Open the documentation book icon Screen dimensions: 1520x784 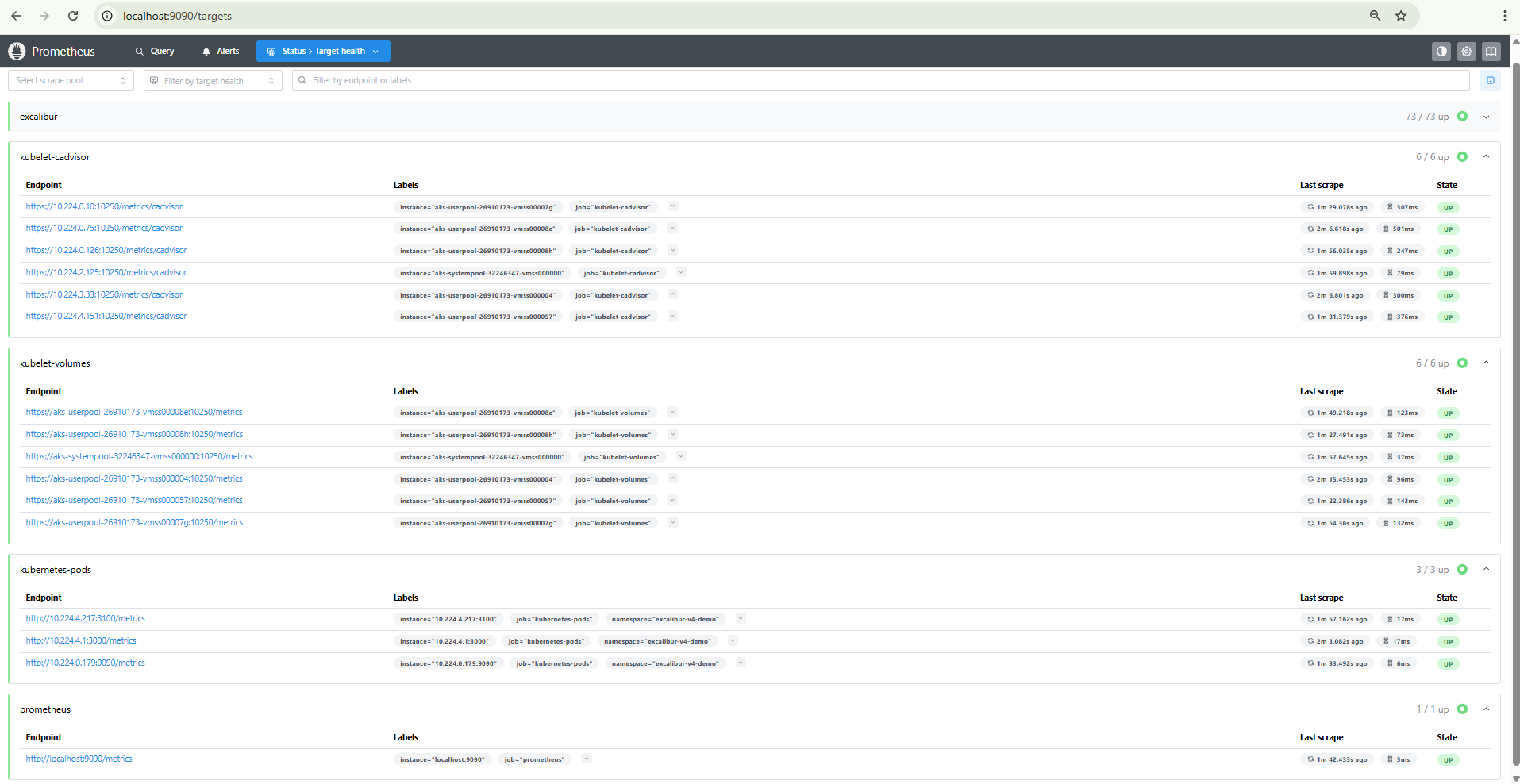point(1491,51)
